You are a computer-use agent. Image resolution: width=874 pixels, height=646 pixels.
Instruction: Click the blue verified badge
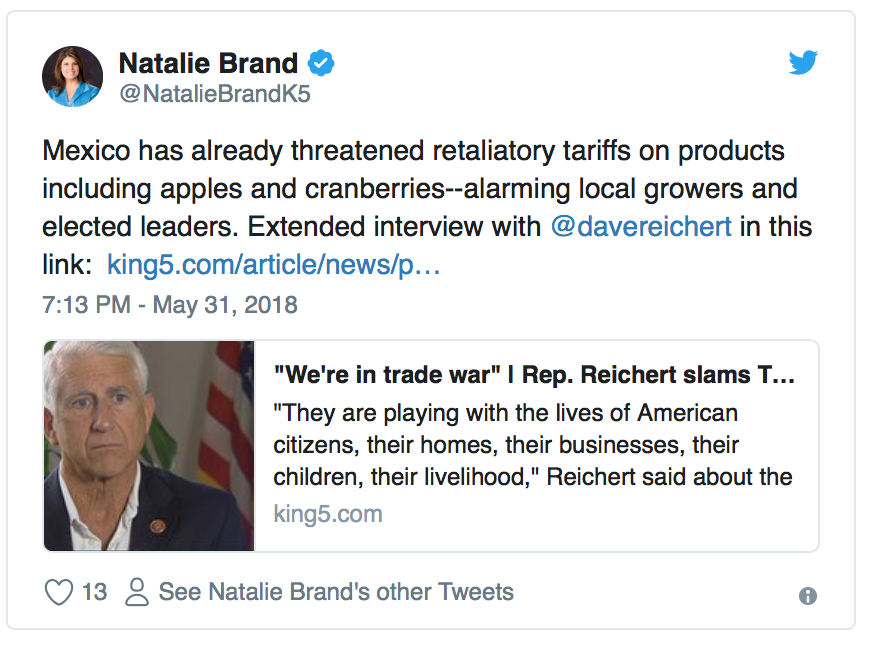click(x=321, y=62)
